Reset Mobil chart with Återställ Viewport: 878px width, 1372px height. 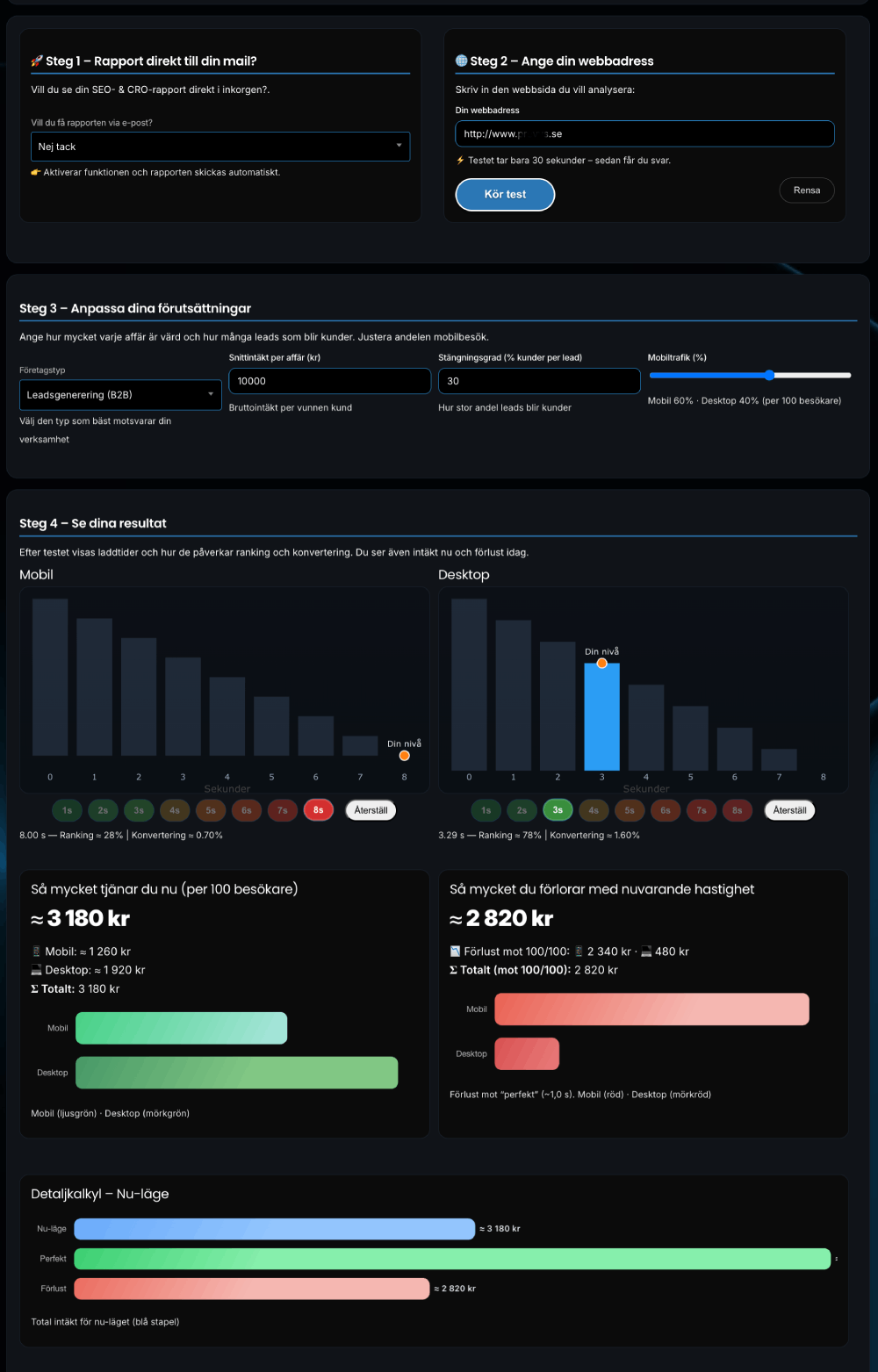371,810
